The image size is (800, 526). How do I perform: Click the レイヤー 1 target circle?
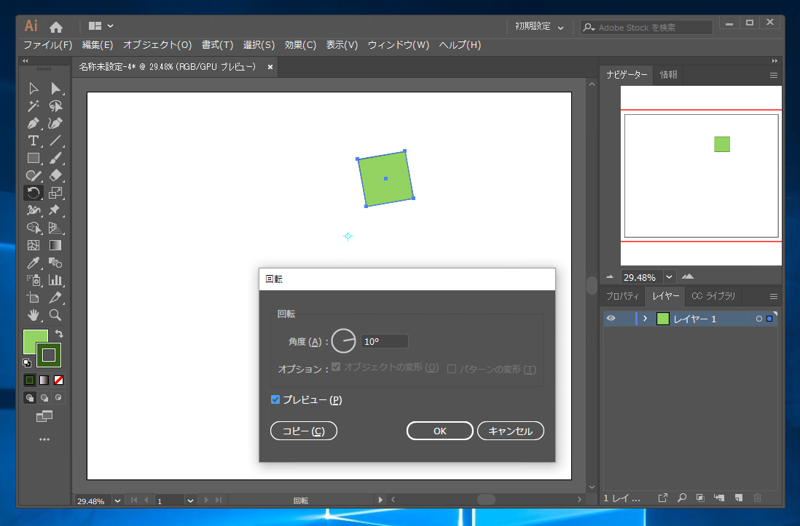(x=759, y=319)
